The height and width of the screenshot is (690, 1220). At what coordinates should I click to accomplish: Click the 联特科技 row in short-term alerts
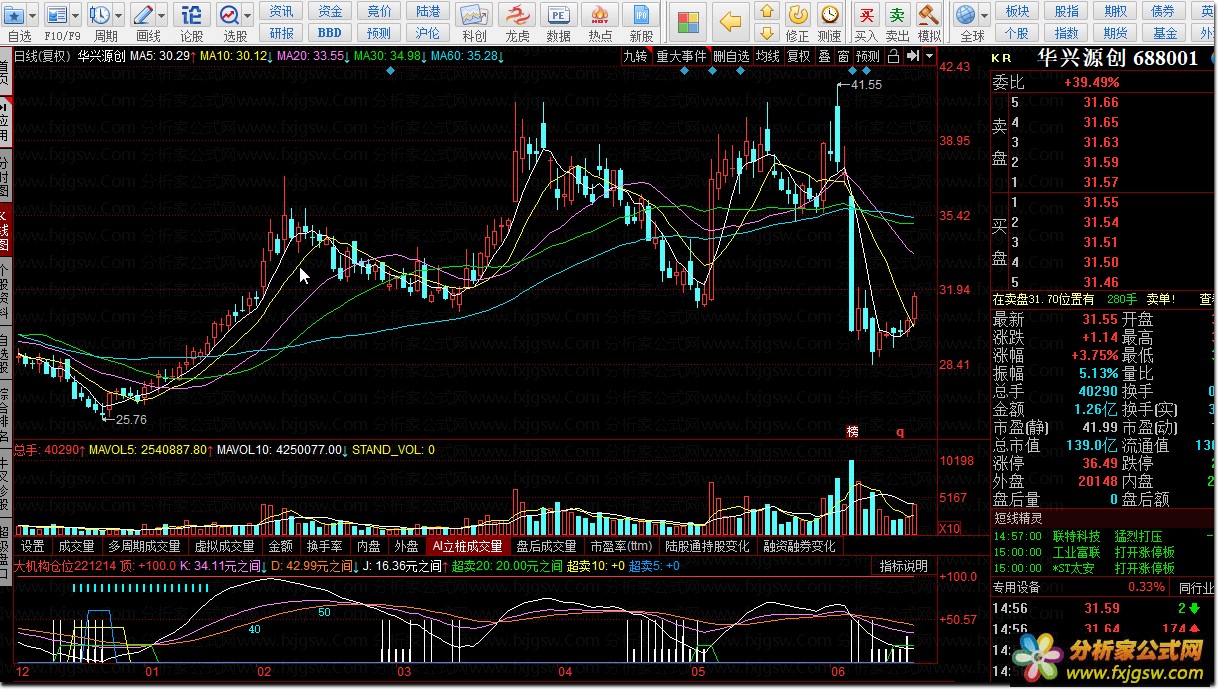[1101, 536]
